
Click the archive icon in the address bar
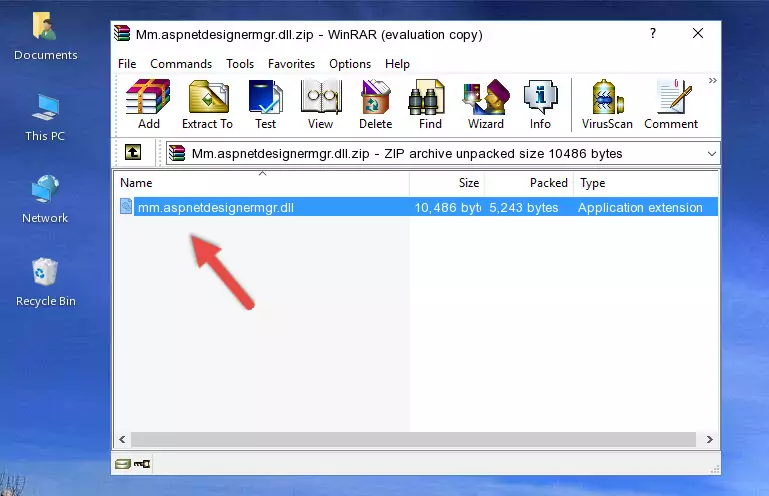(x=177, y=153)
